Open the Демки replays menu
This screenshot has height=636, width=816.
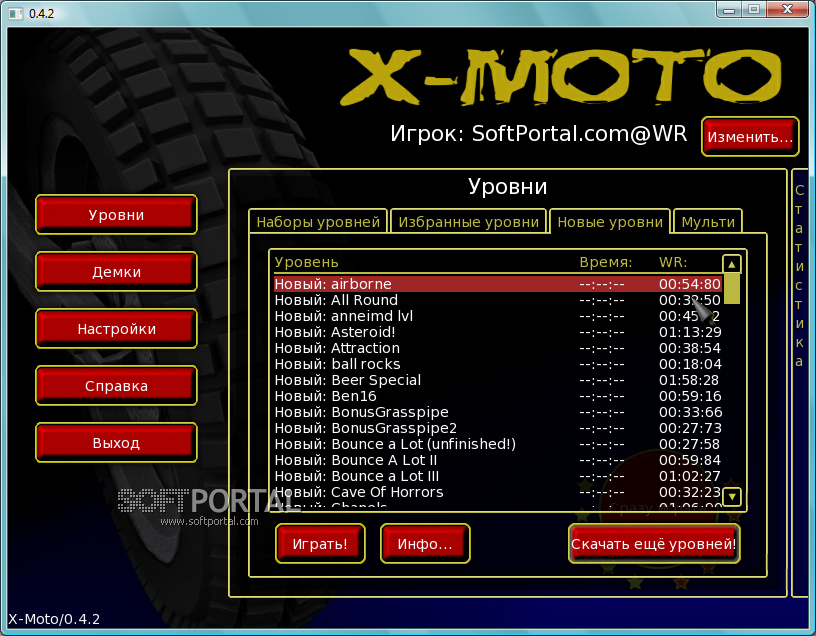116,272
